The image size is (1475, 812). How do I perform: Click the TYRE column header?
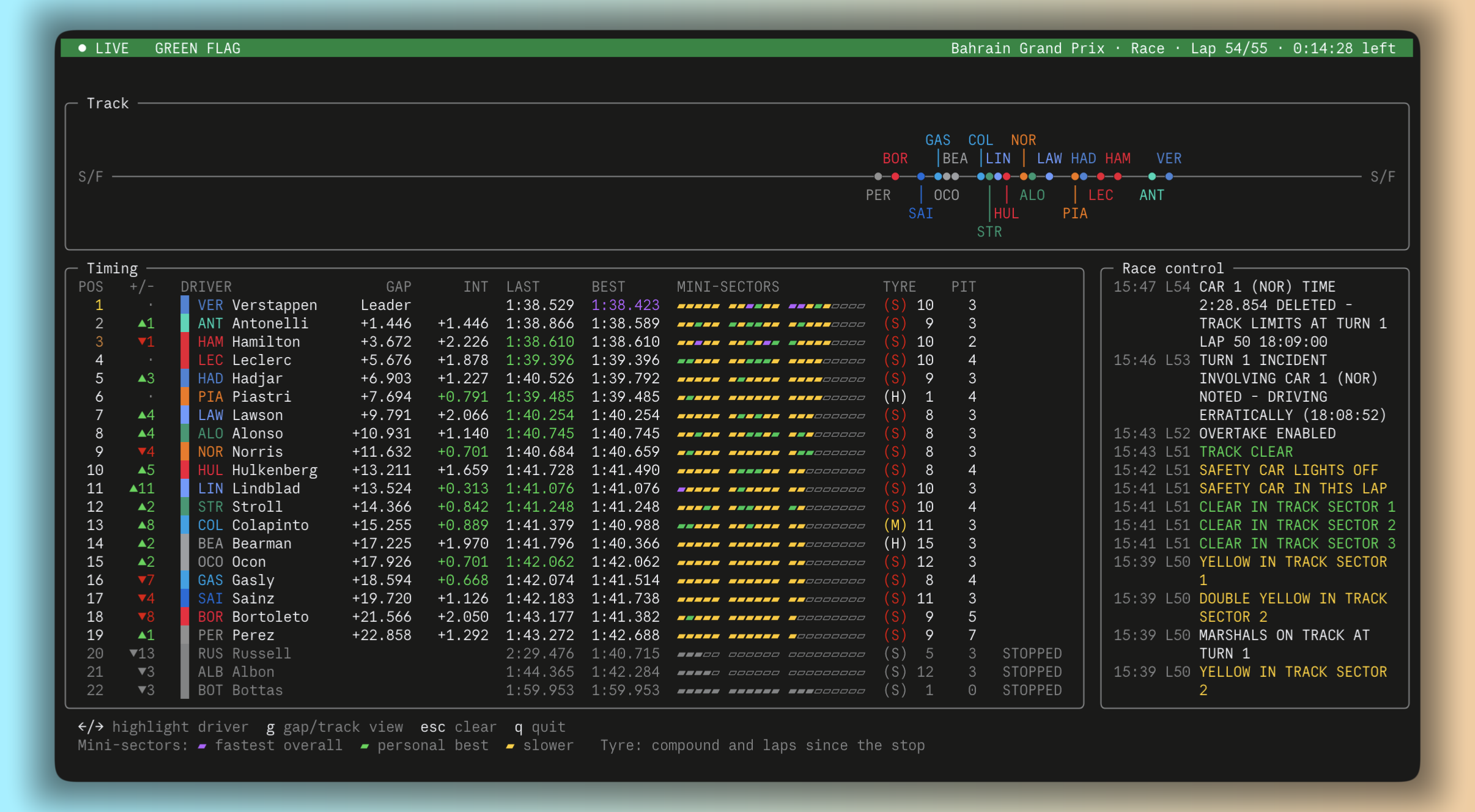point(900,287)
